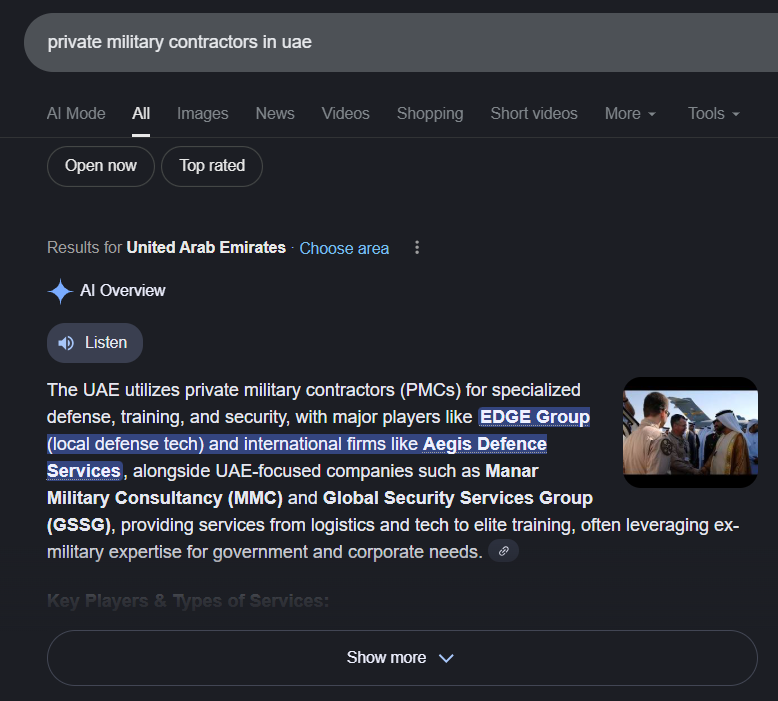Open the Tools dropdown

point(713,114)
